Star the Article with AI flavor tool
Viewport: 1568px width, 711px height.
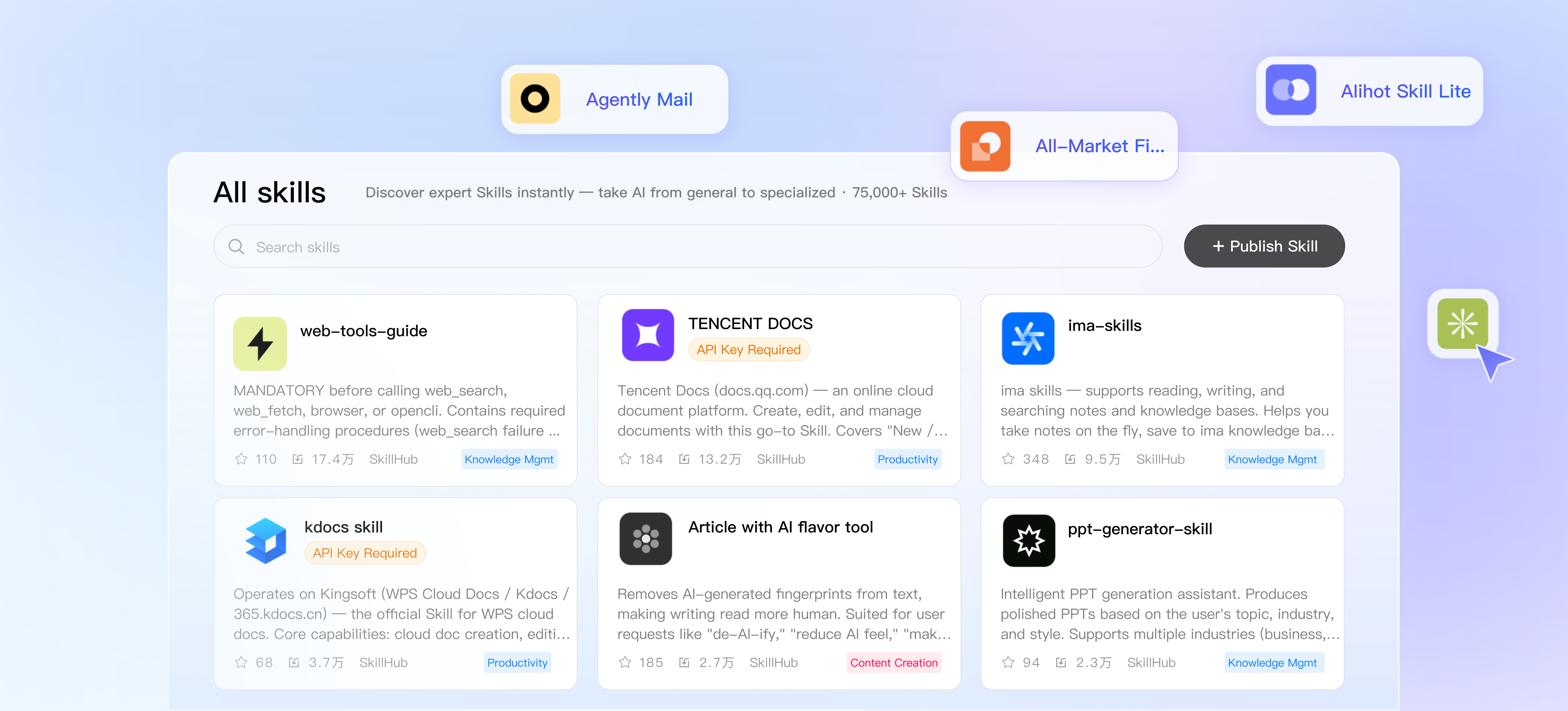tap(625, 662)
